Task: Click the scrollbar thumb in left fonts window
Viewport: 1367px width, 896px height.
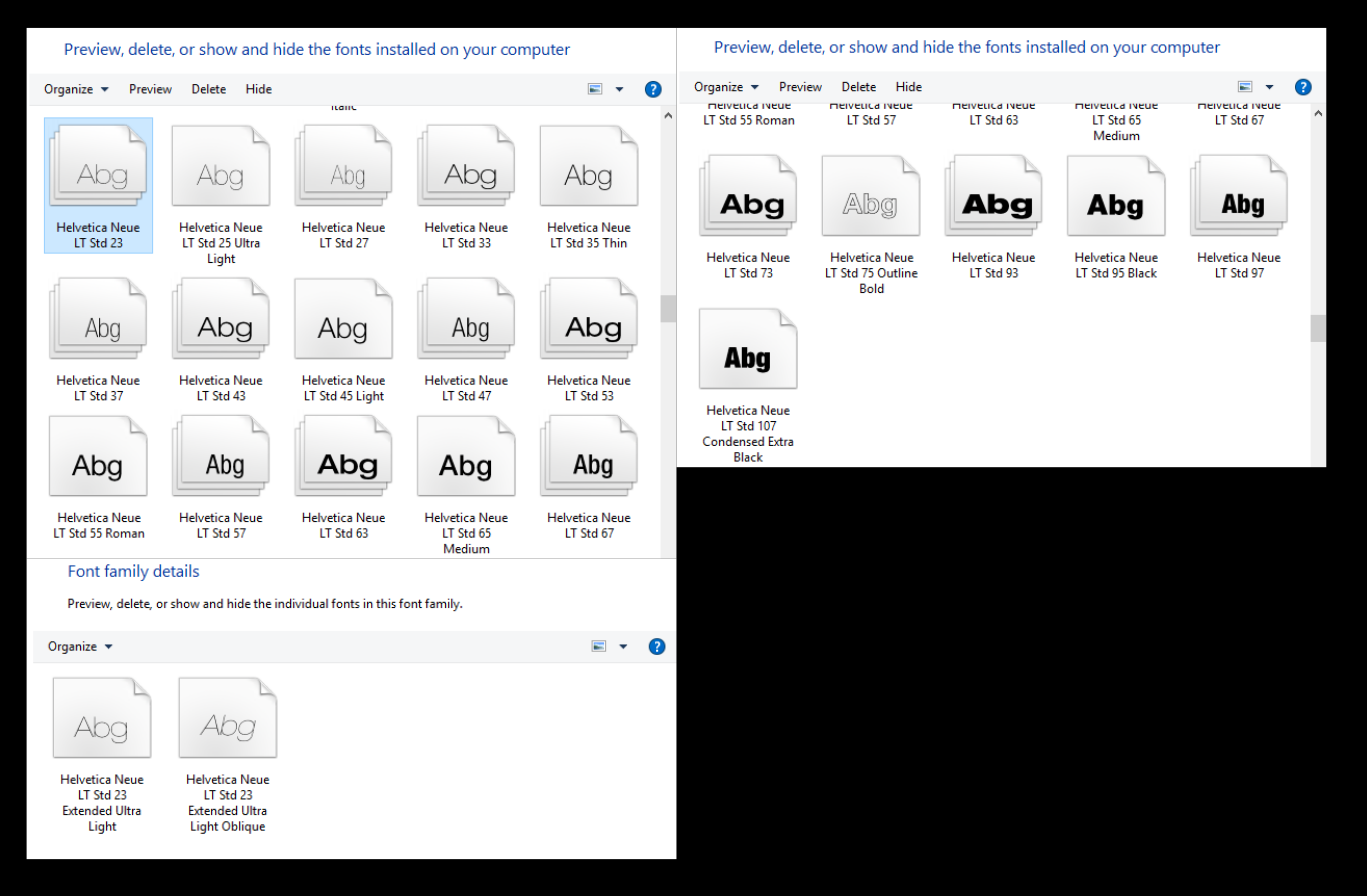Action: 668,308
